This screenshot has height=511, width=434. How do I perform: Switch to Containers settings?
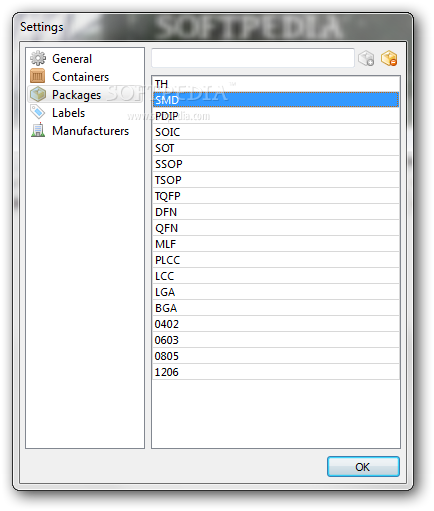pyautogui.click(x=85, y=77)
